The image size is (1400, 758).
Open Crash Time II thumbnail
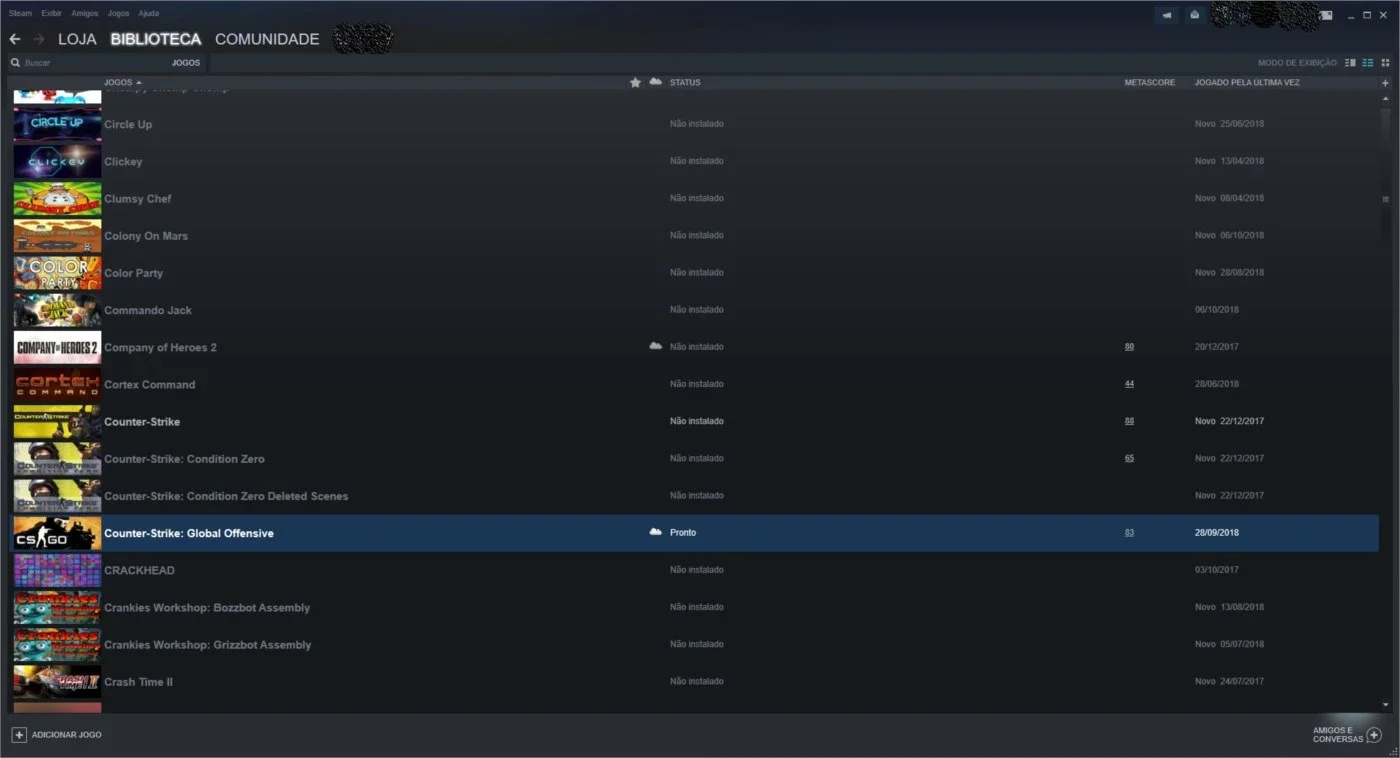click(57, 682)
